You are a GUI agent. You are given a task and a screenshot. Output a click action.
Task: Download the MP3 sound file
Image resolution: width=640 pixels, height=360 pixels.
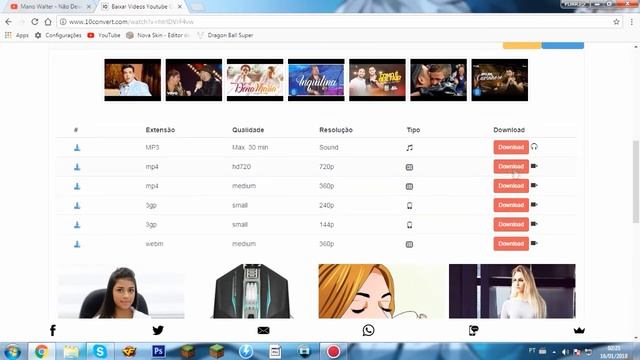click(511, 147)
